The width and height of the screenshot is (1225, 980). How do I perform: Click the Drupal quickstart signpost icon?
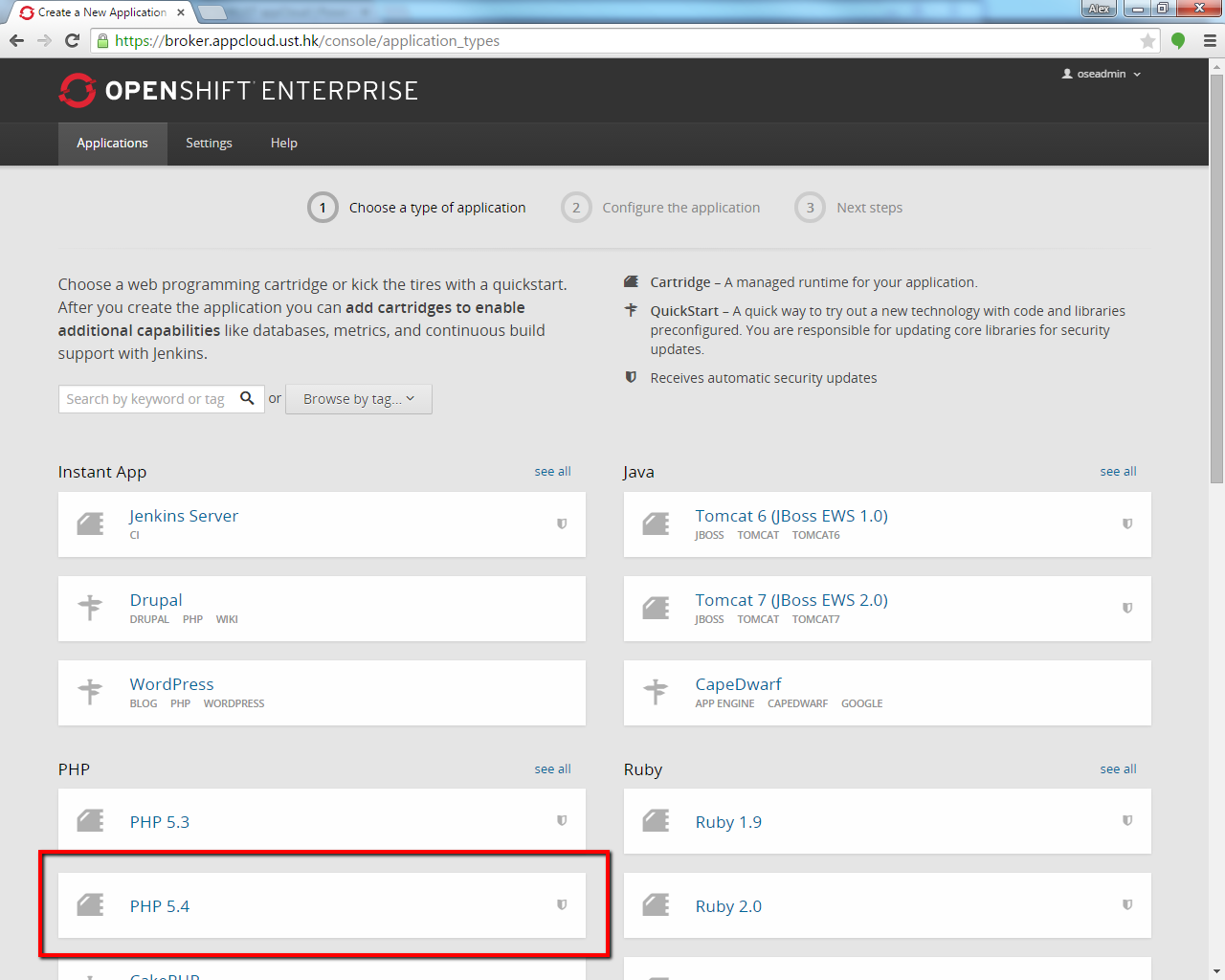(90, 608)
